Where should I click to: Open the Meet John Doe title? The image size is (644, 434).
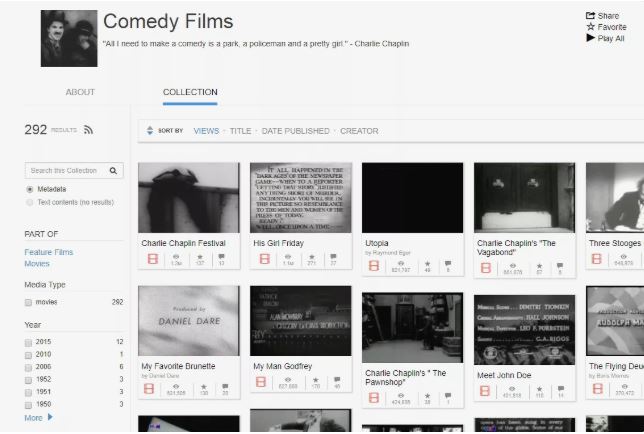point(504,375)
